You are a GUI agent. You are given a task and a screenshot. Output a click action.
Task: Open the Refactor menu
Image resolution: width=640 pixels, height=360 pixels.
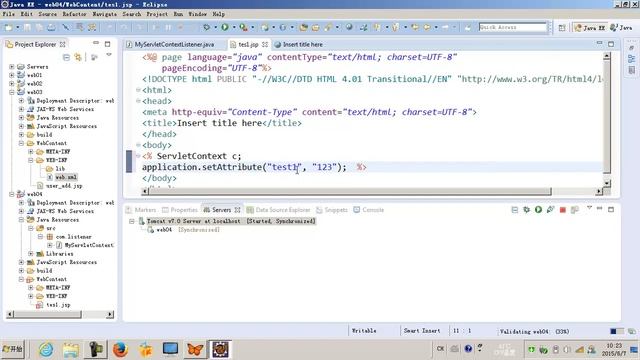point(74,14)
